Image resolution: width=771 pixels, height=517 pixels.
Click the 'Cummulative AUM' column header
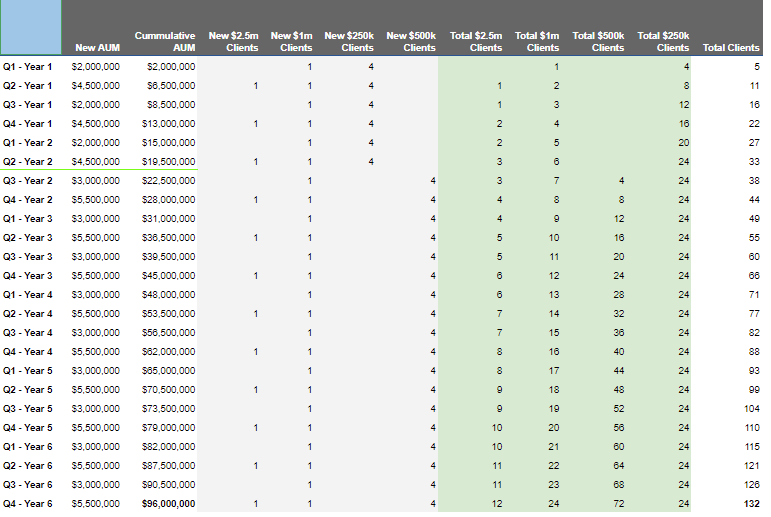click(165, 42)
